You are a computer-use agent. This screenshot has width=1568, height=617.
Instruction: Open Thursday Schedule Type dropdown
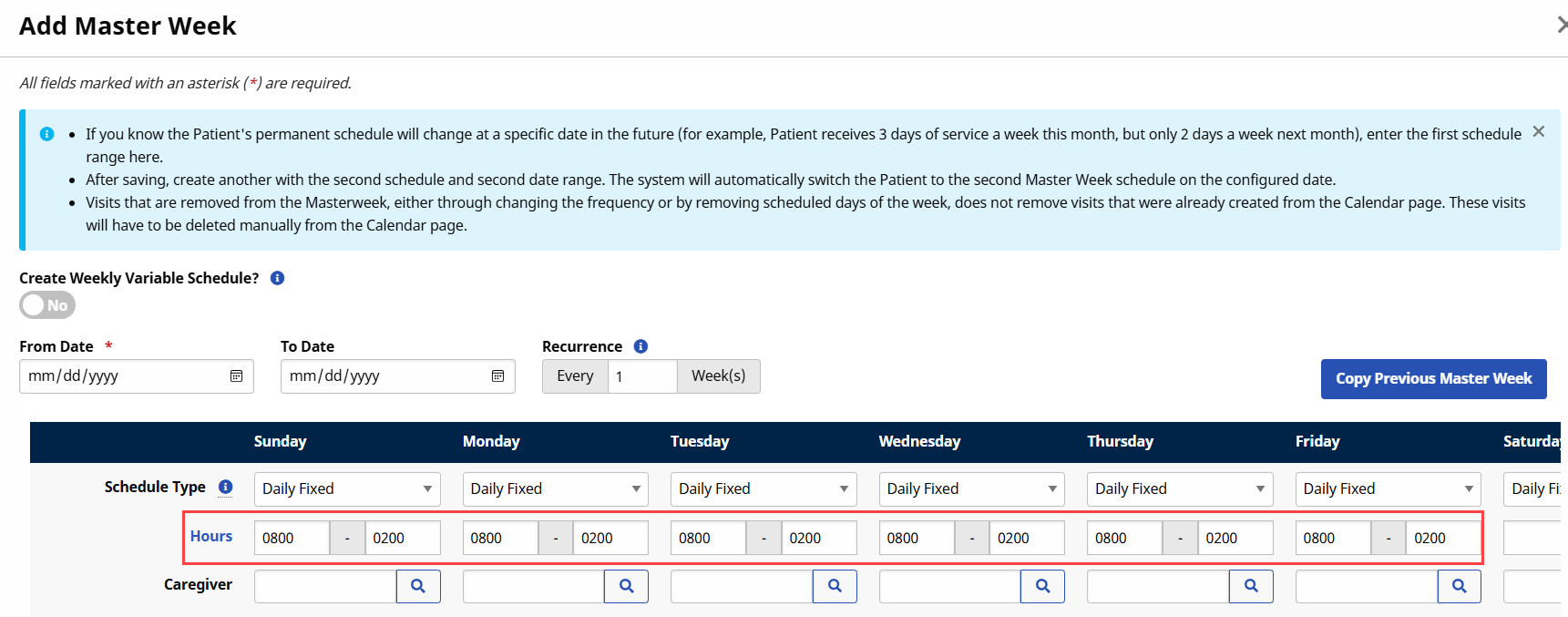point(1179,489)
